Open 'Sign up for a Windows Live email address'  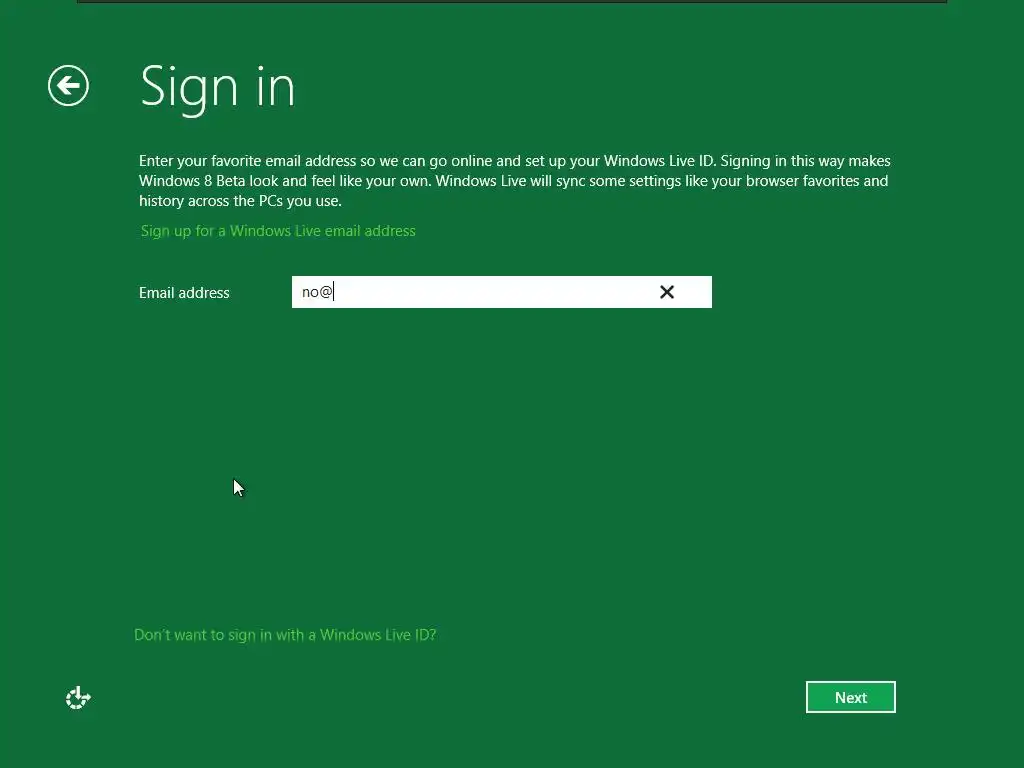278,231
